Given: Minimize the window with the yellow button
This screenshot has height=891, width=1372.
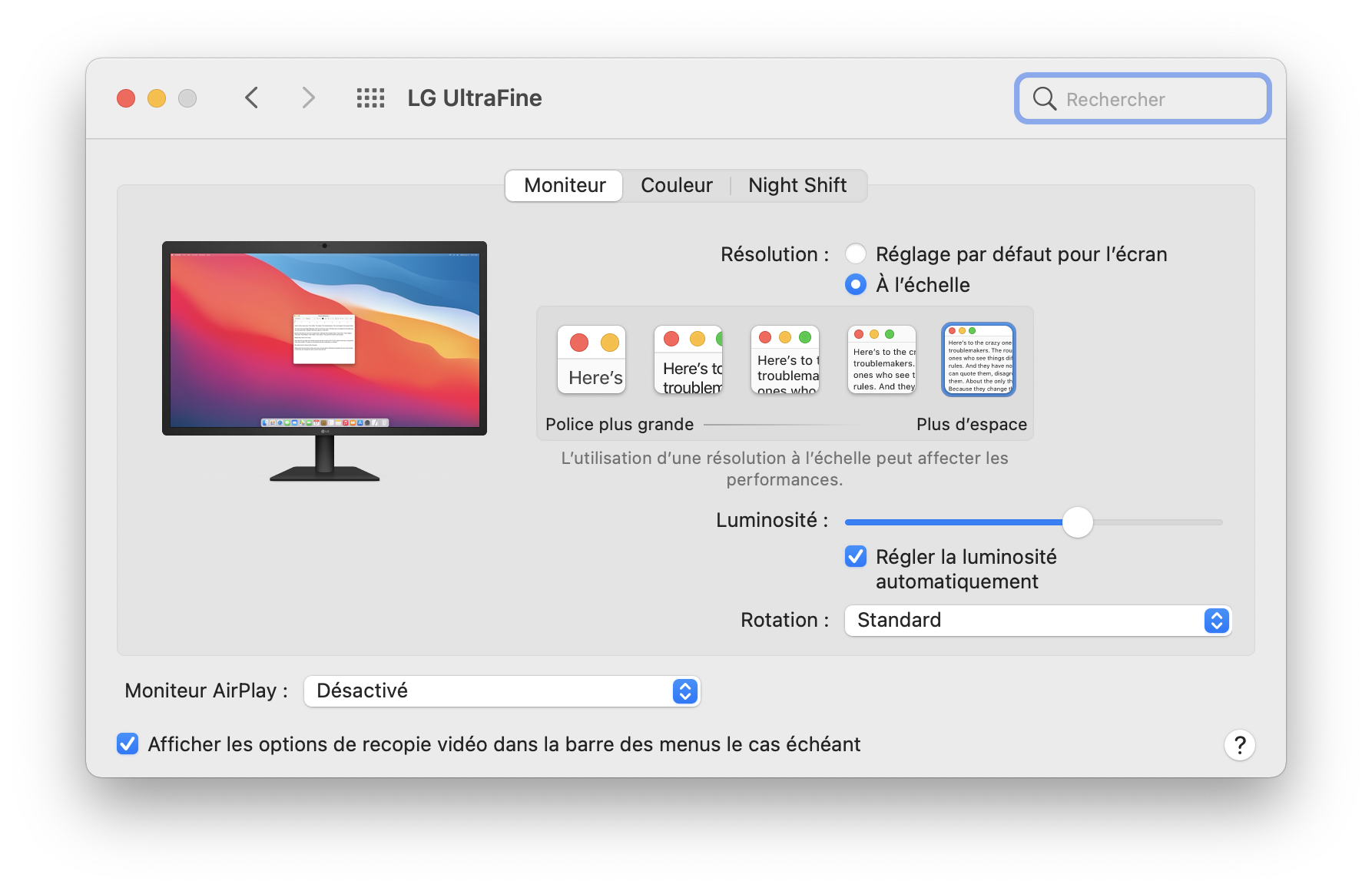Looking at the screenshot, I should coord(157,98).
